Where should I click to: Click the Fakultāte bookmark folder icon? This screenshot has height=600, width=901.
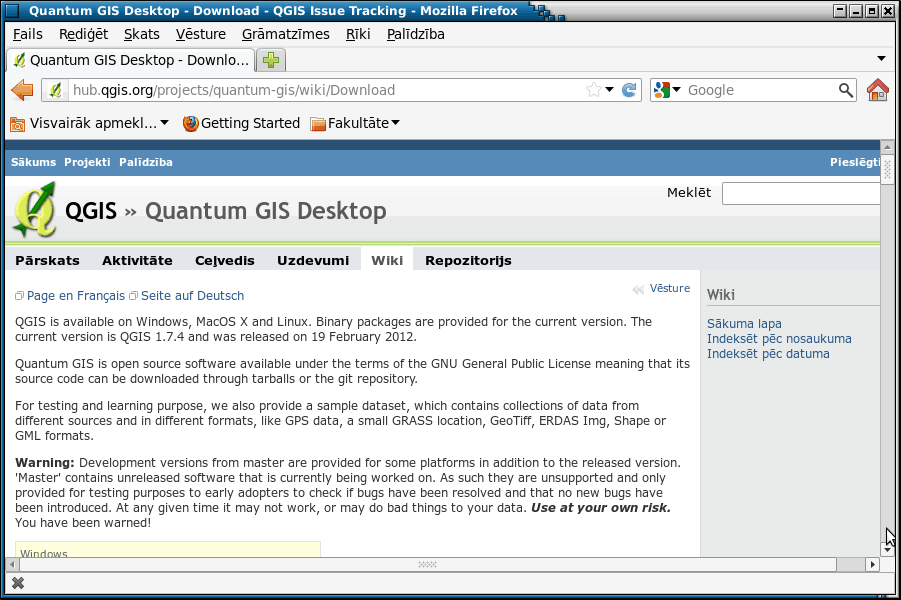(318, 124)
